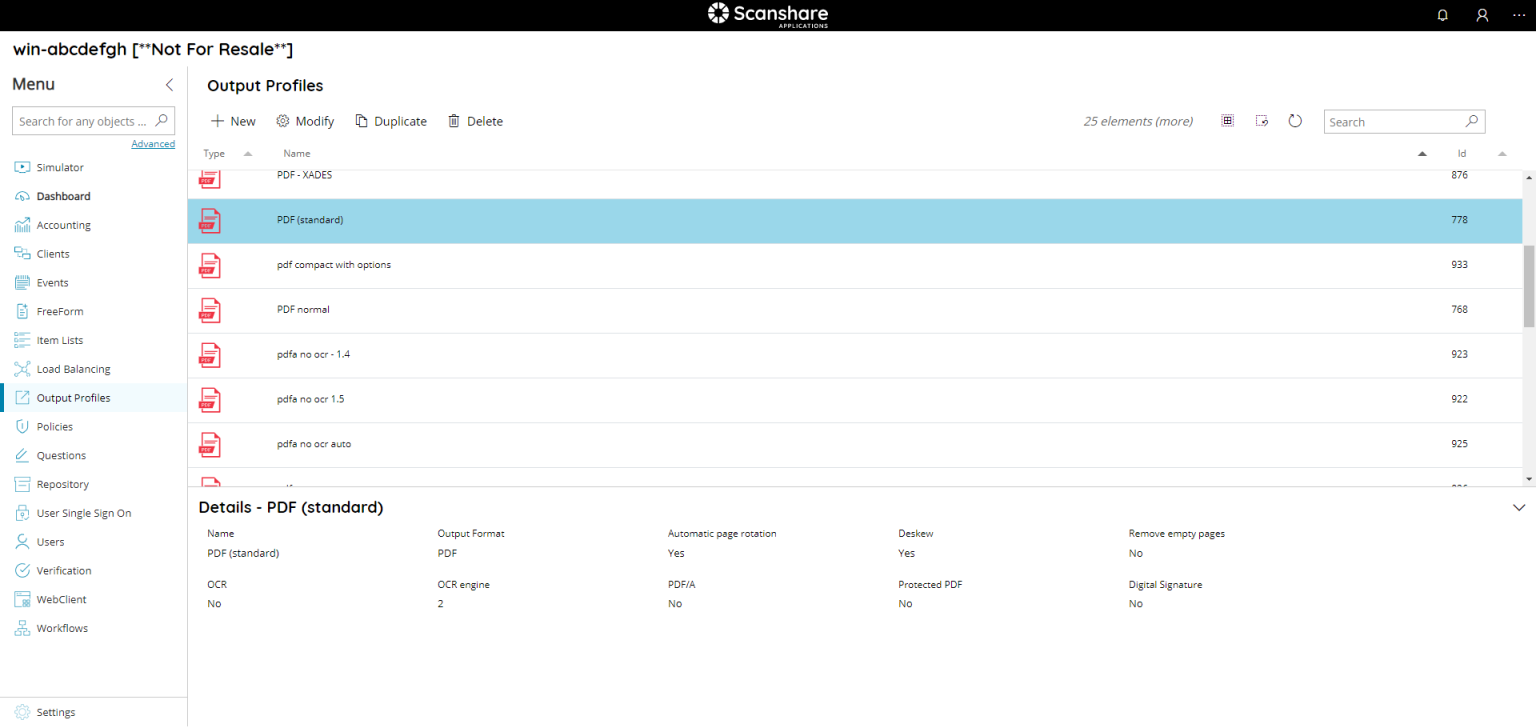Image resolution: width=1536 pixels, height=728 pixels.
Task: Click the grid view icon in the toolbar
Action: [x=1227, y=119]
